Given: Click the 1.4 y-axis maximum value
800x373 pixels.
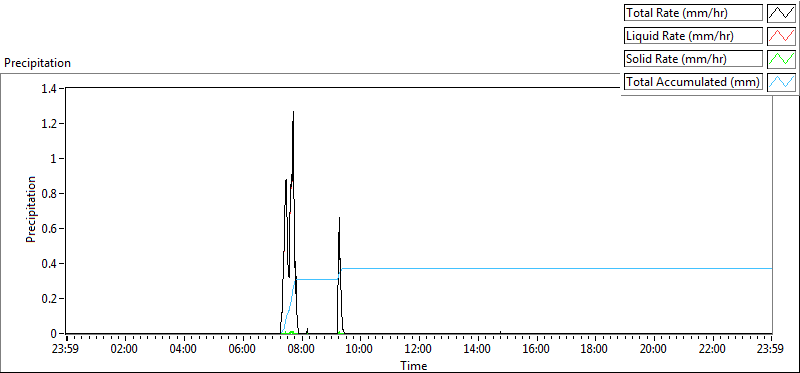Looking at the screenshot, I should click(x=51, y=89).
